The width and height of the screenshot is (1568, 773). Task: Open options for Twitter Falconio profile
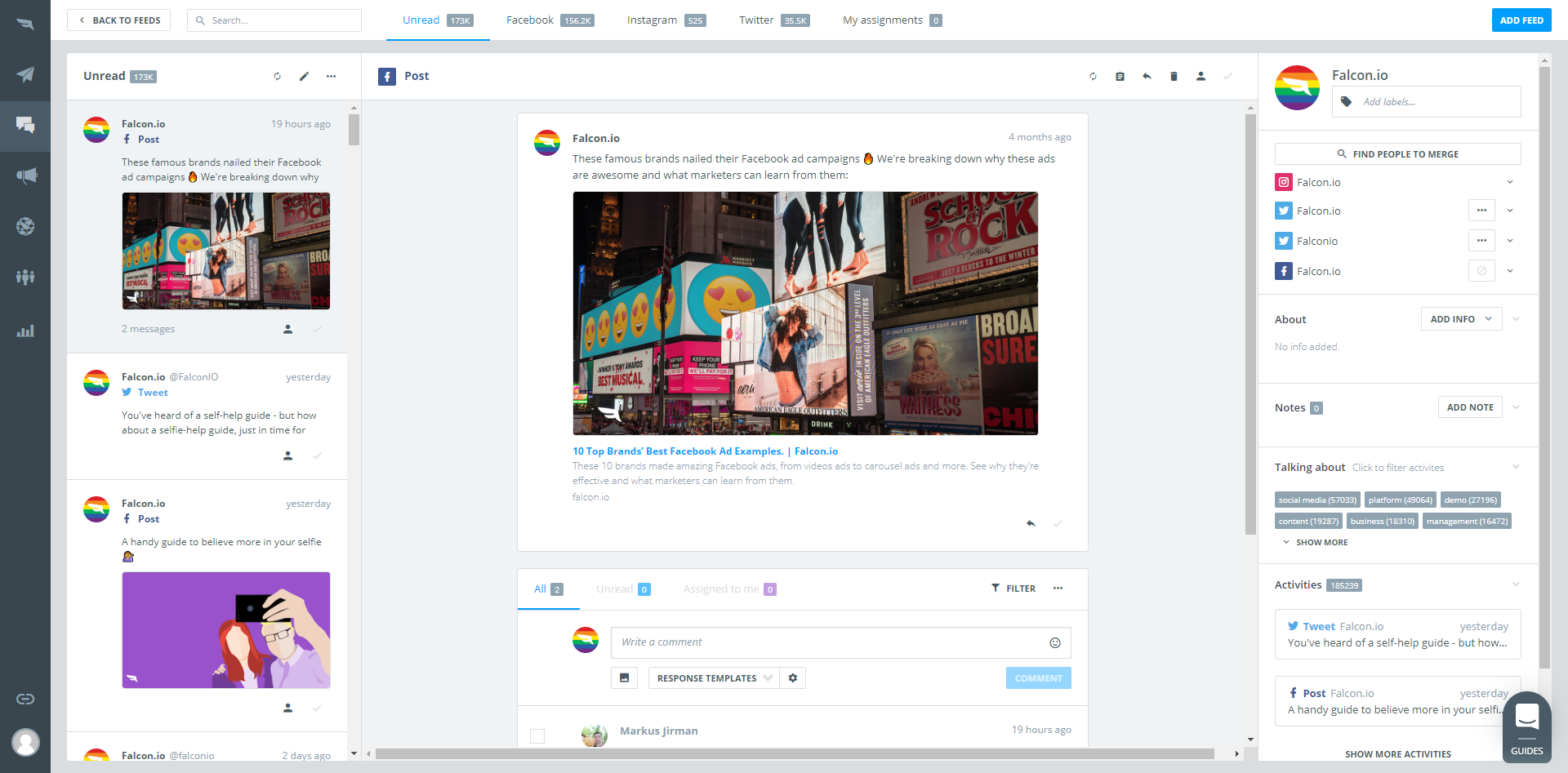click(x=1481, y=241)
